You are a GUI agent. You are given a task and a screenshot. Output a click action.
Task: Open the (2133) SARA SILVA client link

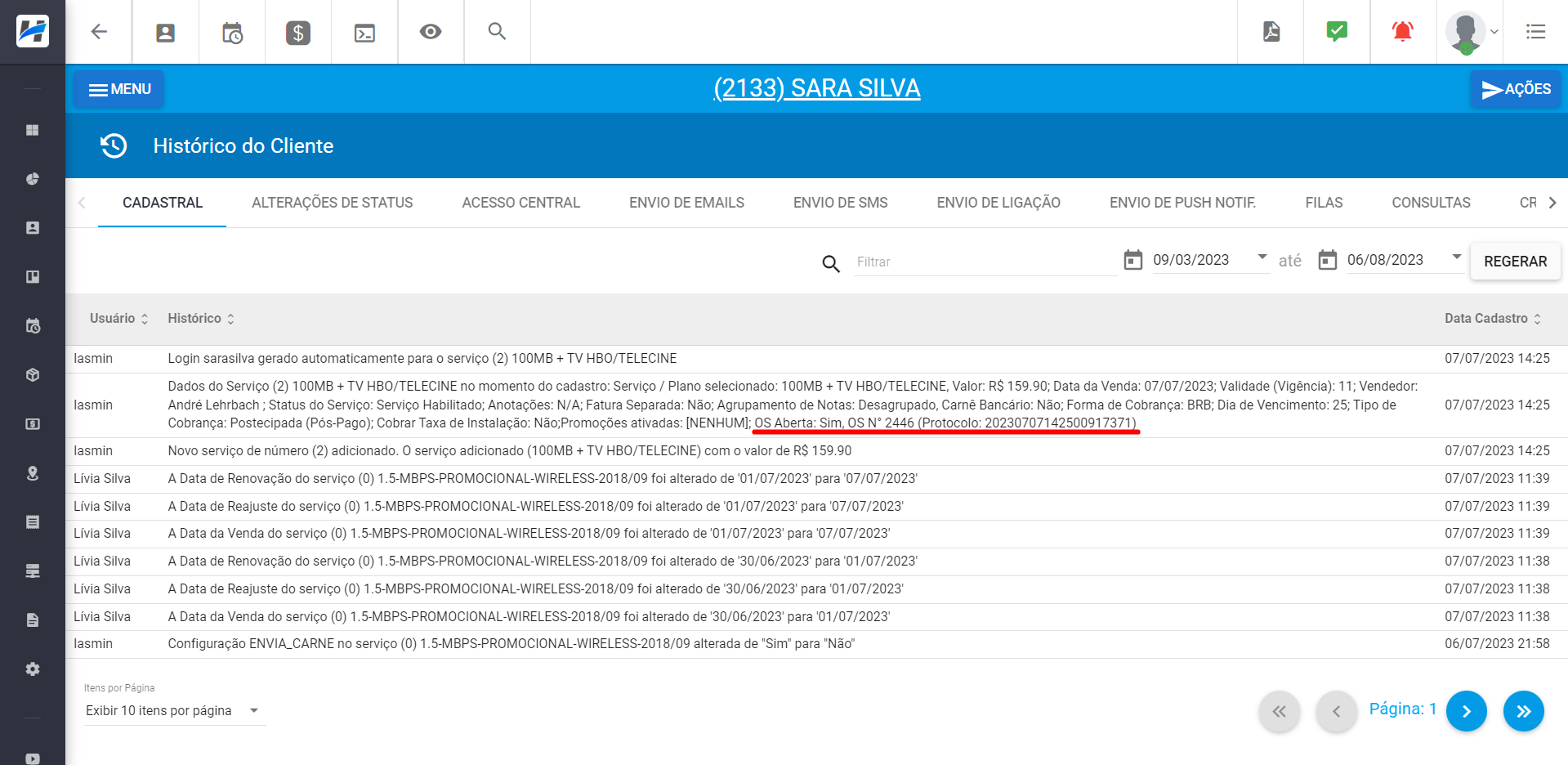click(817, 88)
